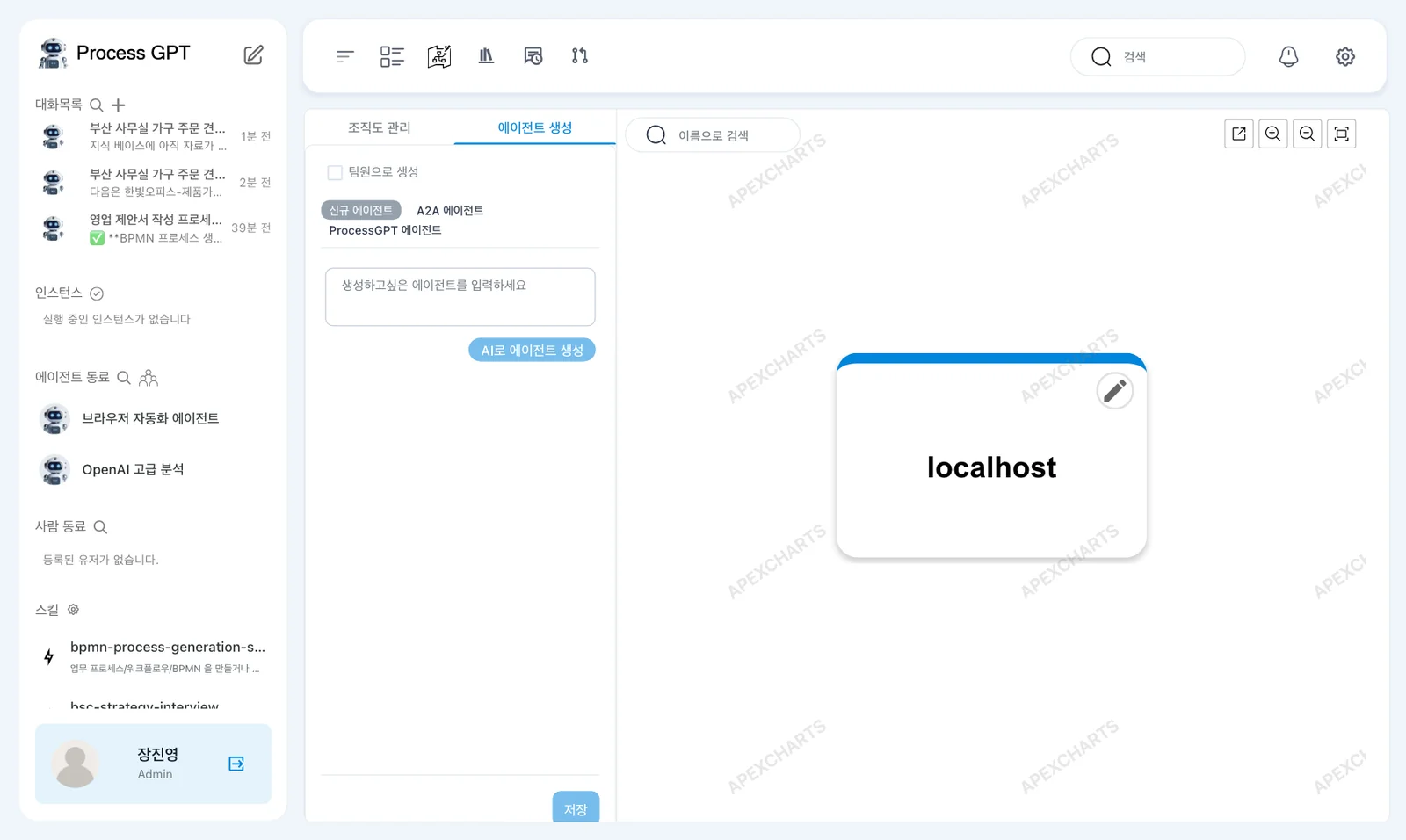Add a new conversation with plus icon

(119, 105)
